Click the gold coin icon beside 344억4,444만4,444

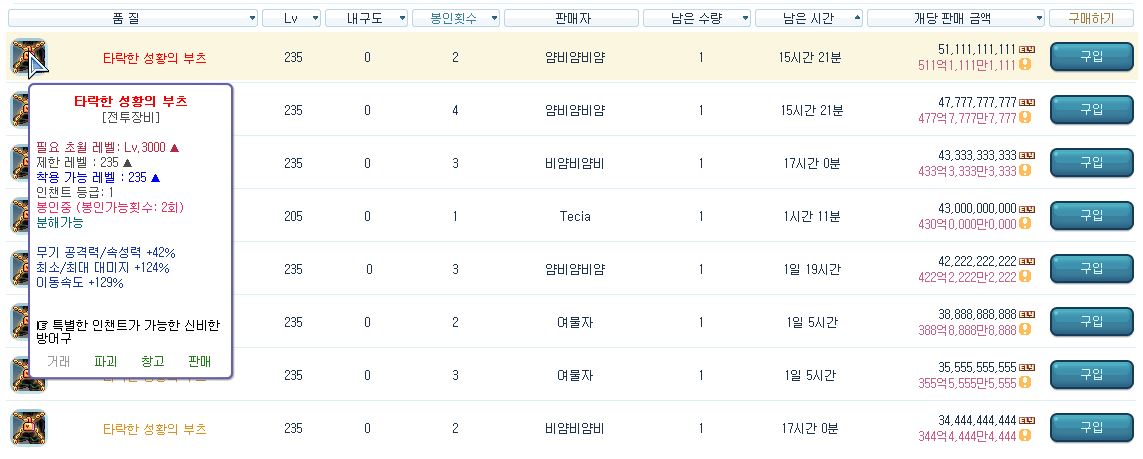tap(1025, 436)
